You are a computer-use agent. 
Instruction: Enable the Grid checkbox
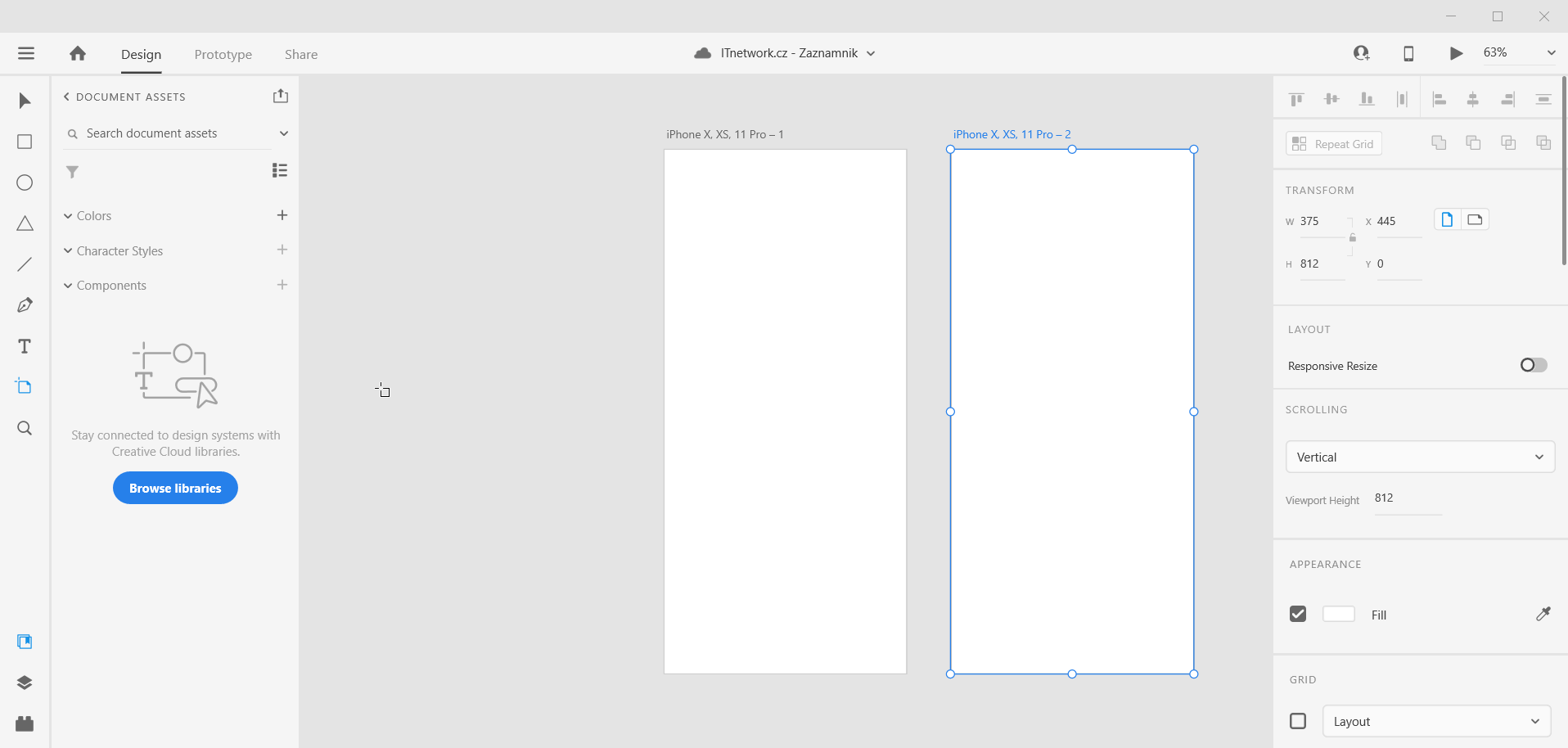pos(1297,721)
